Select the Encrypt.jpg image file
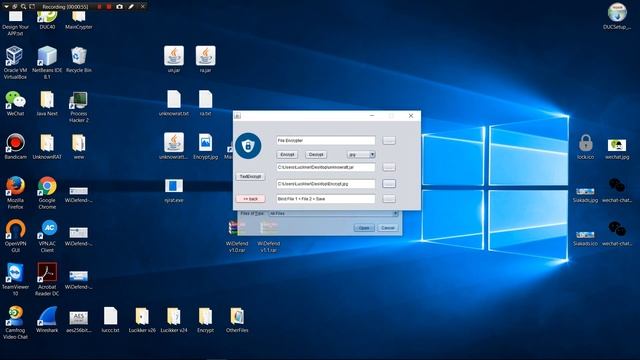The height and width of the screenshot is (360, 640). [x=205, y=146]
